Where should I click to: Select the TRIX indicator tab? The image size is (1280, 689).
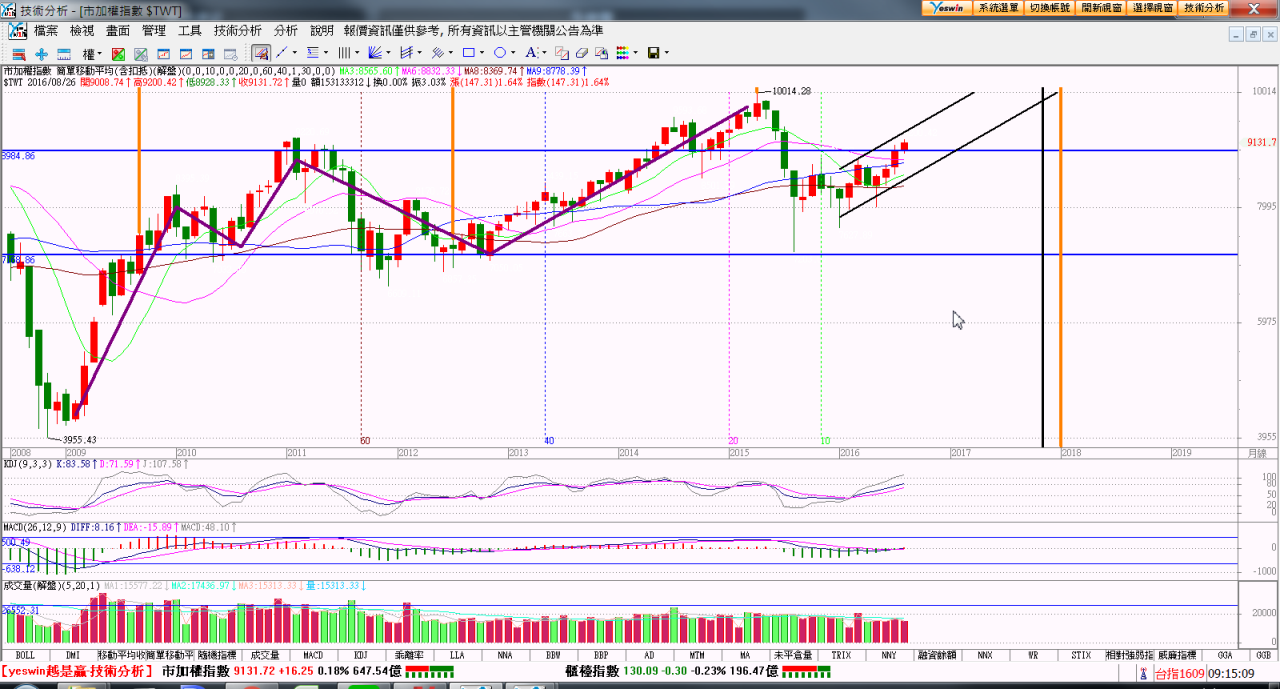click(841, 655)
